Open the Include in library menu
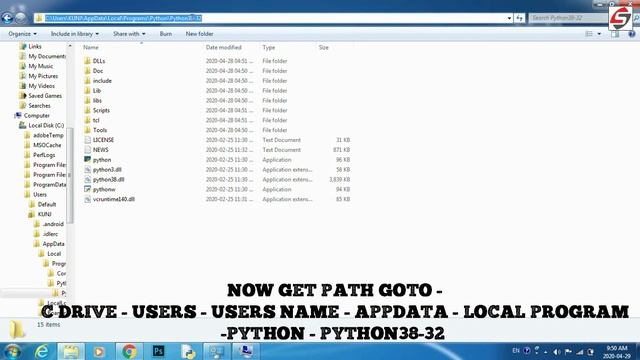 pos(75,34)
